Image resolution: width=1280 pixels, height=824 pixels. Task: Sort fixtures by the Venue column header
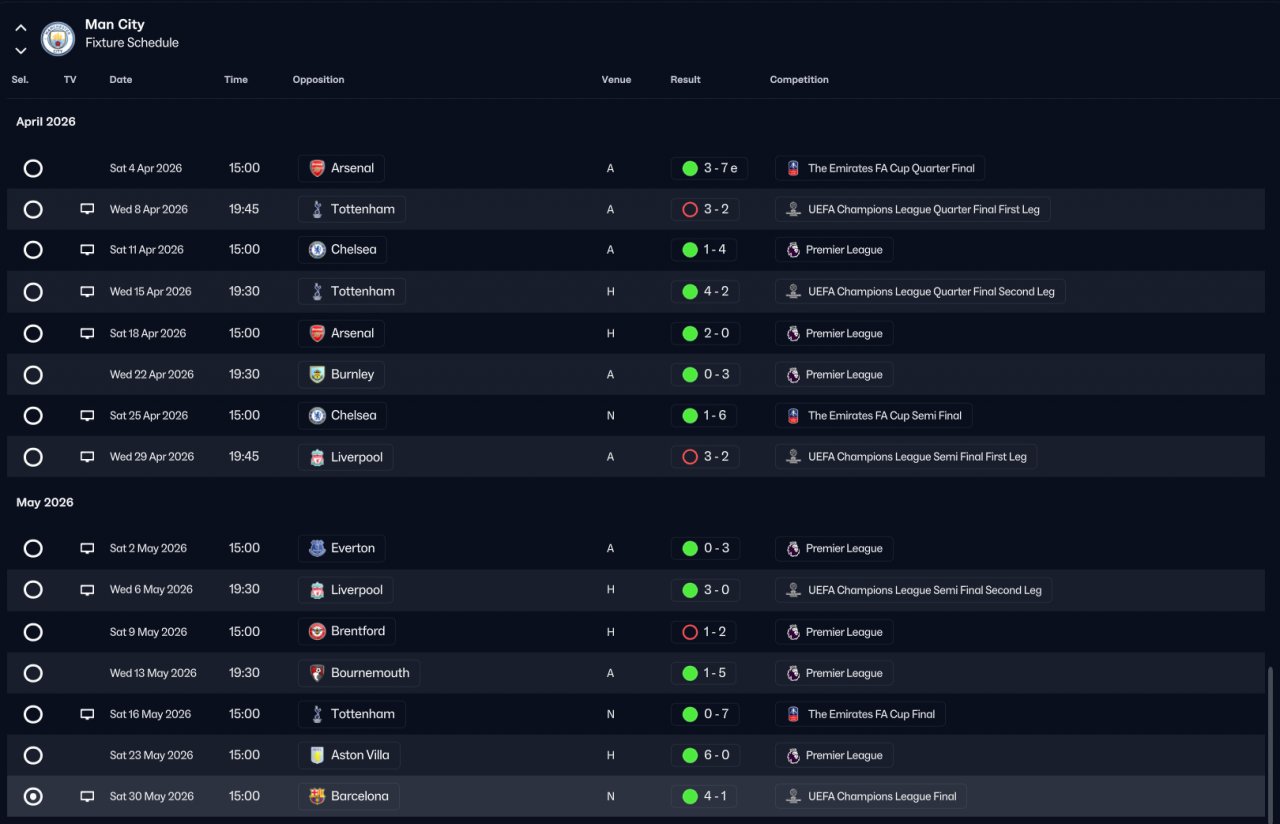(x=616, y=80)
